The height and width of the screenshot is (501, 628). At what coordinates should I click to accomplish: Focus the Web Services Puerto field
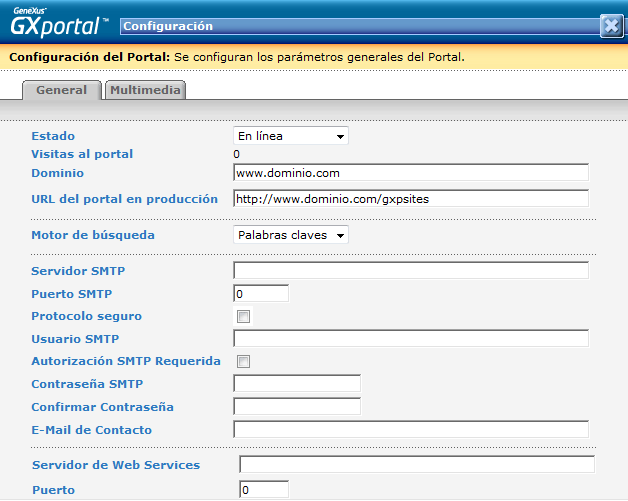264,490
